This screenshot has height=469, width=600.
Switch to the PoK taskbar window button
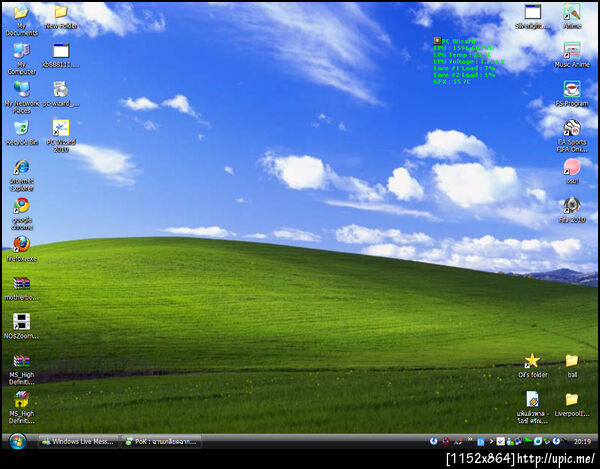tap(161, 441)
